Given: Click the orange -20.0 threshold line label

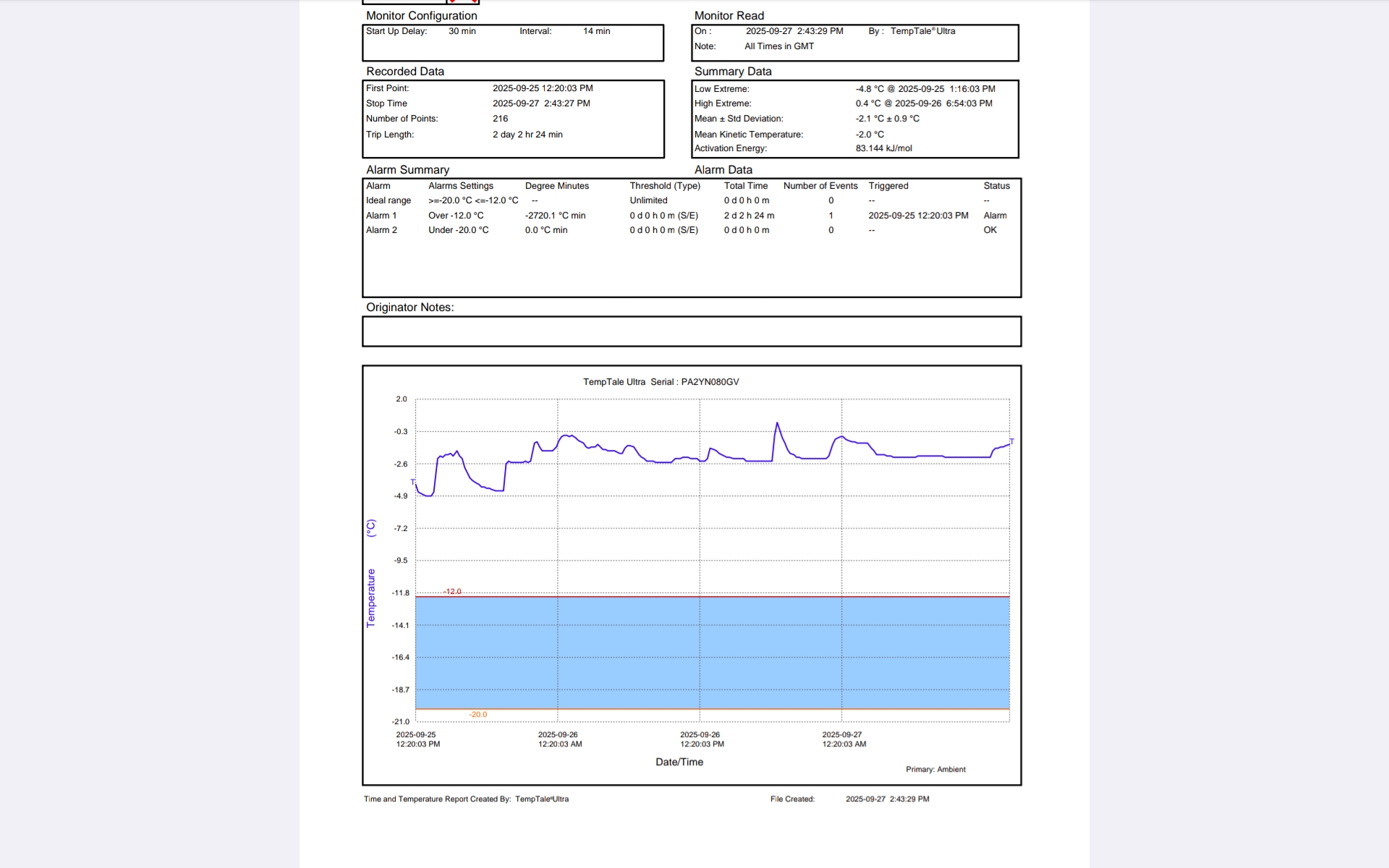Looking at the screenshot, I should [478, 715].
